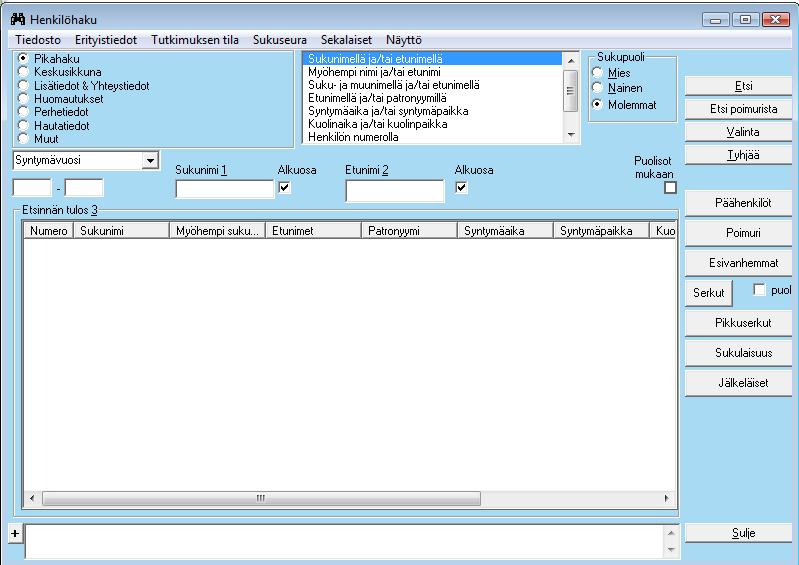Image resolution: width=799 pixels, height=565 pixels.
Task: Sort results by Myöhempi suku... column header
Action: click(218, 231)
